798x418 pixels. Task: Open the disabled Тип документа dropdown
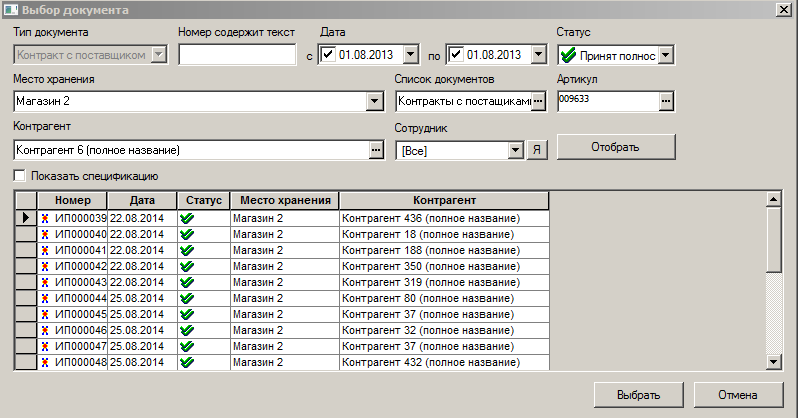pos(159,54)
